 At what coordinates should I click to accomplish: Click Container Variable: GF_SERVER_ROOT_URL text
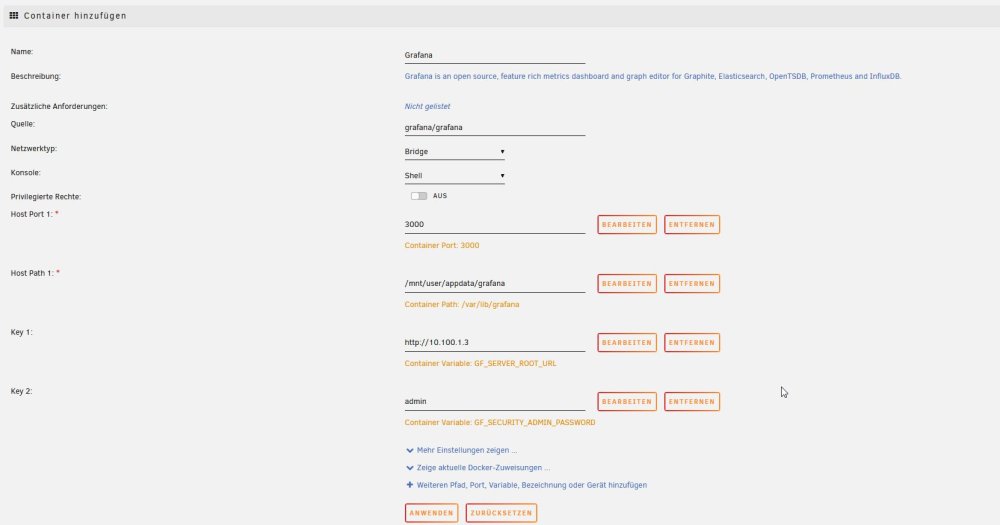pyautogui.click(x=480, y=364)
